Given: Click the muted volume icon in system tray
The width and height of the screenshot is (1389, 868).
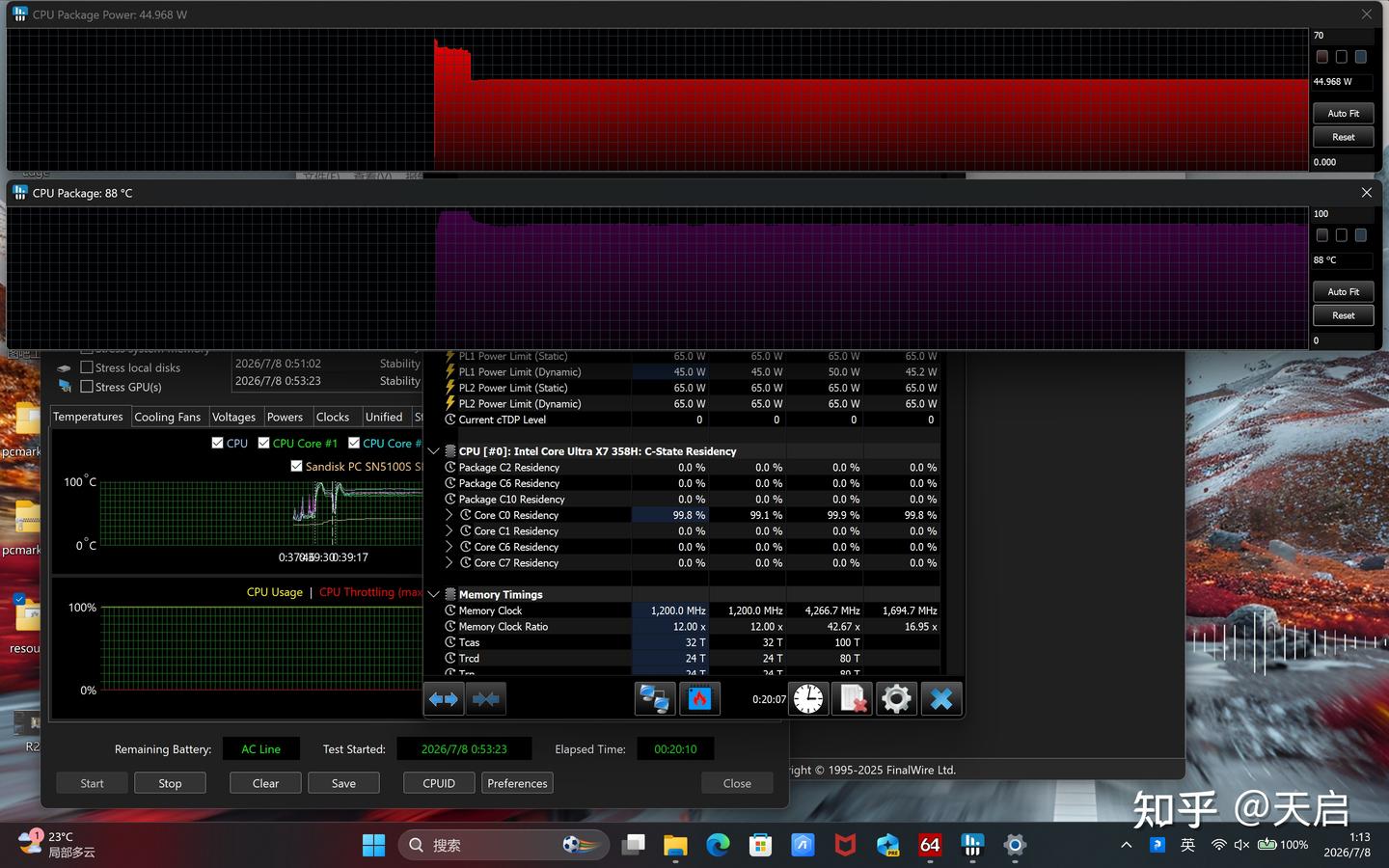Looking at the screenshot, I should [1241, 845].
